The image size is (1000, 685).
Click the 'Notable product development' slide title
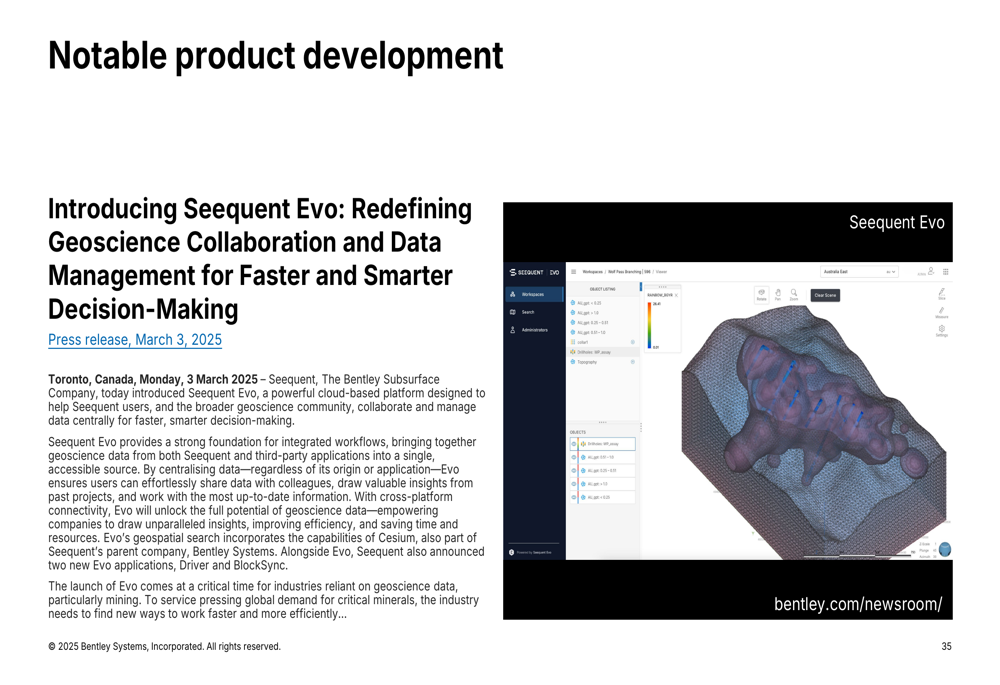pyautogui.click(x=276, y=55)
